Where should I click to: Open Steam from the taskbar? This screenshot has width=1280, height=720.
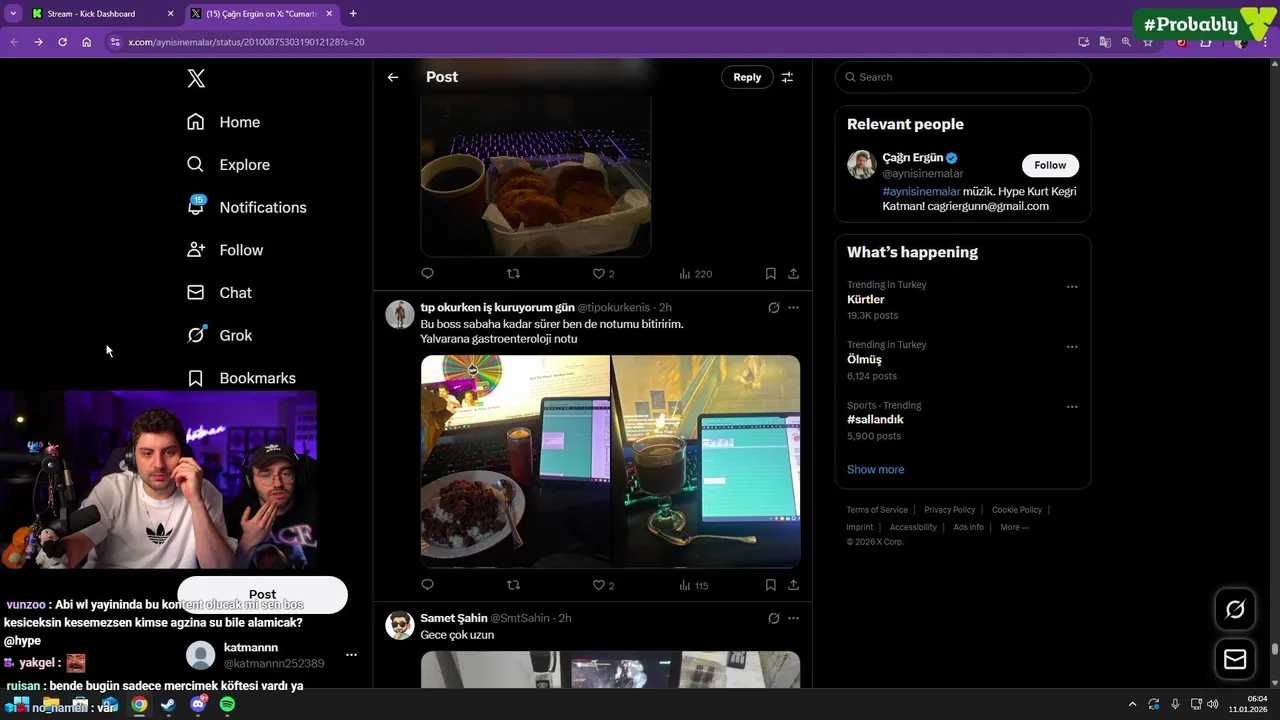(x=168, y=704)
